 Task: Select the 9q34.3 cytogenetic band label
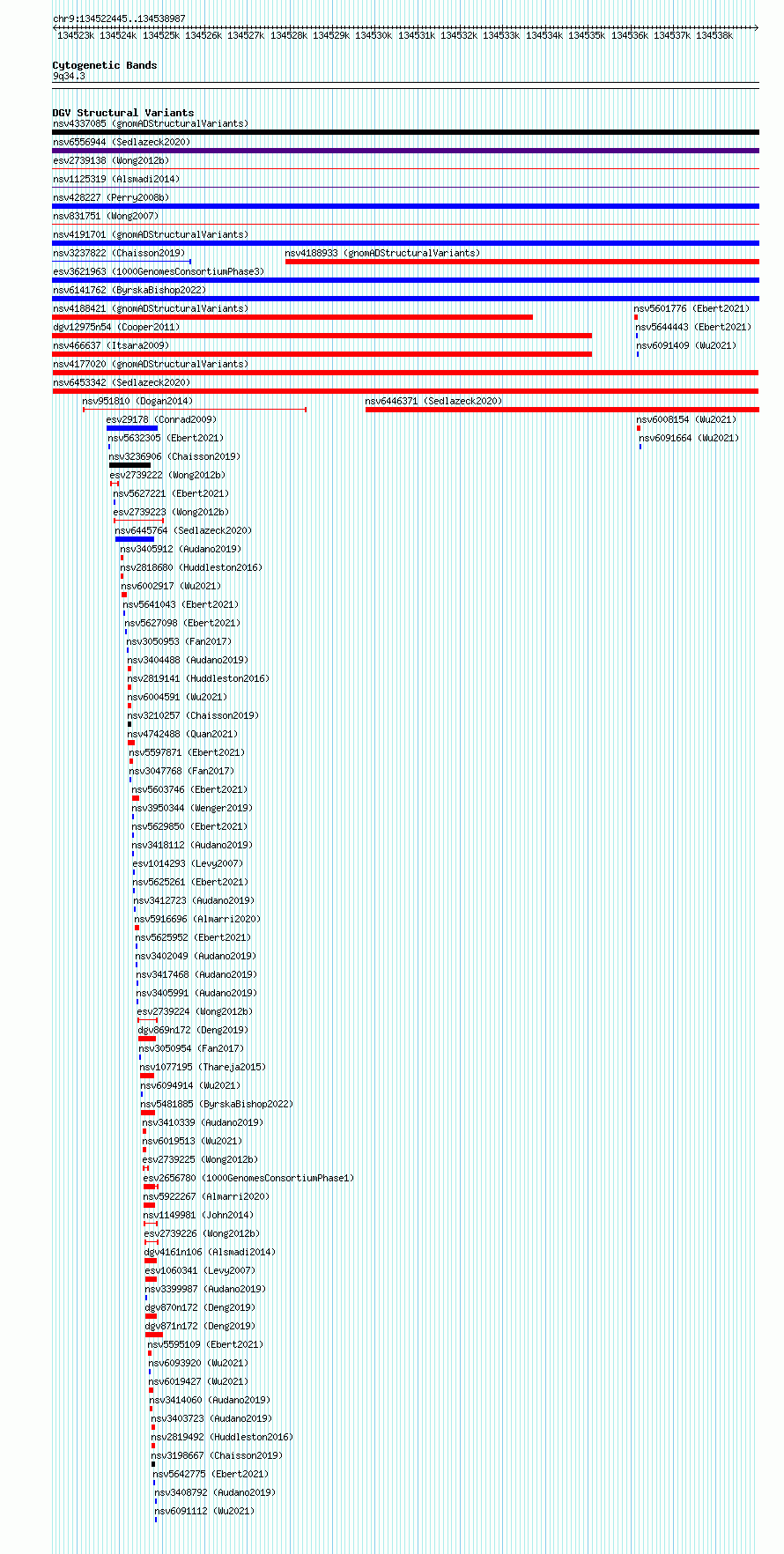69,77
